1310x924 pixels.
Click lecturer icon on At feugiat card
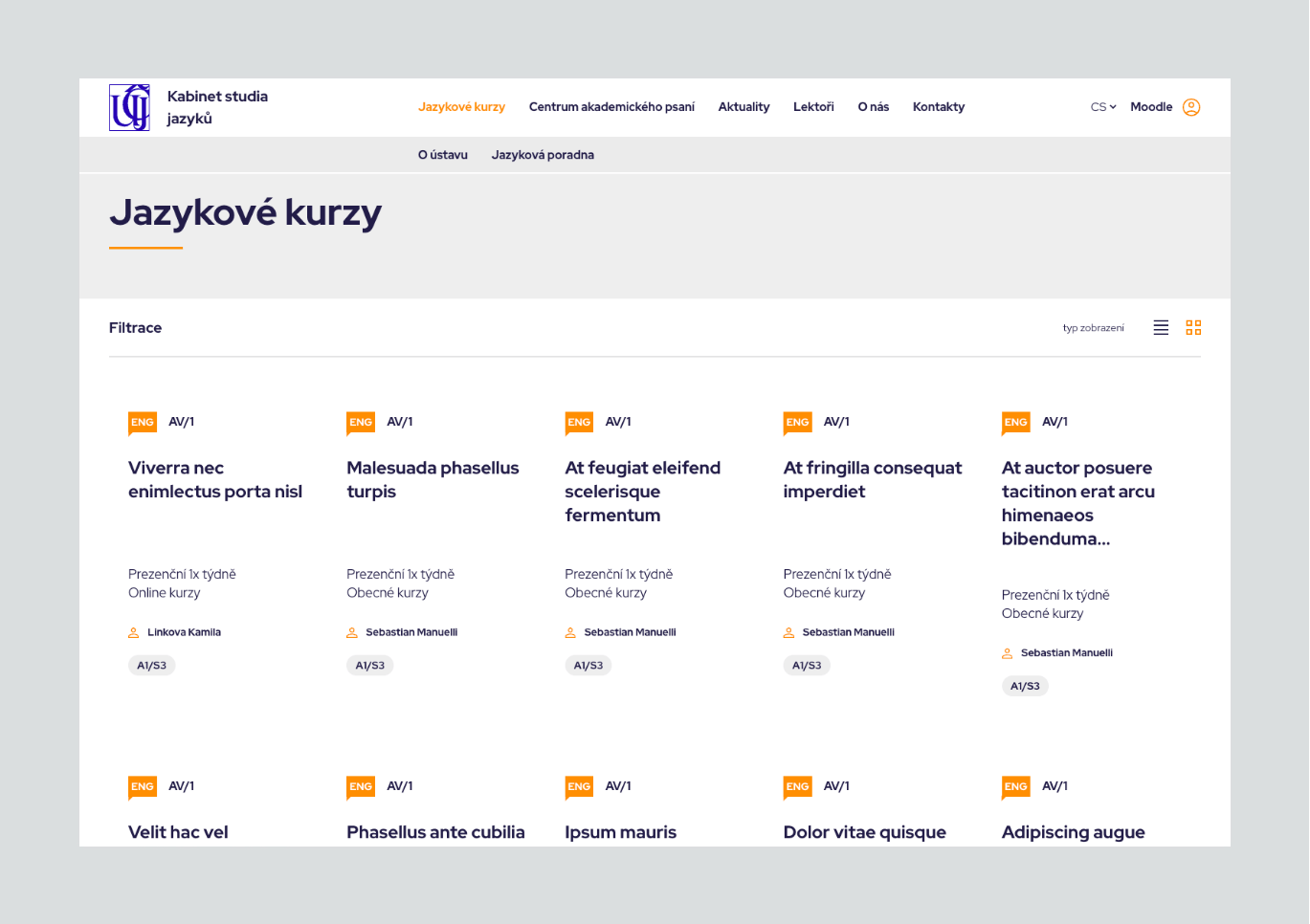(570, 632)
